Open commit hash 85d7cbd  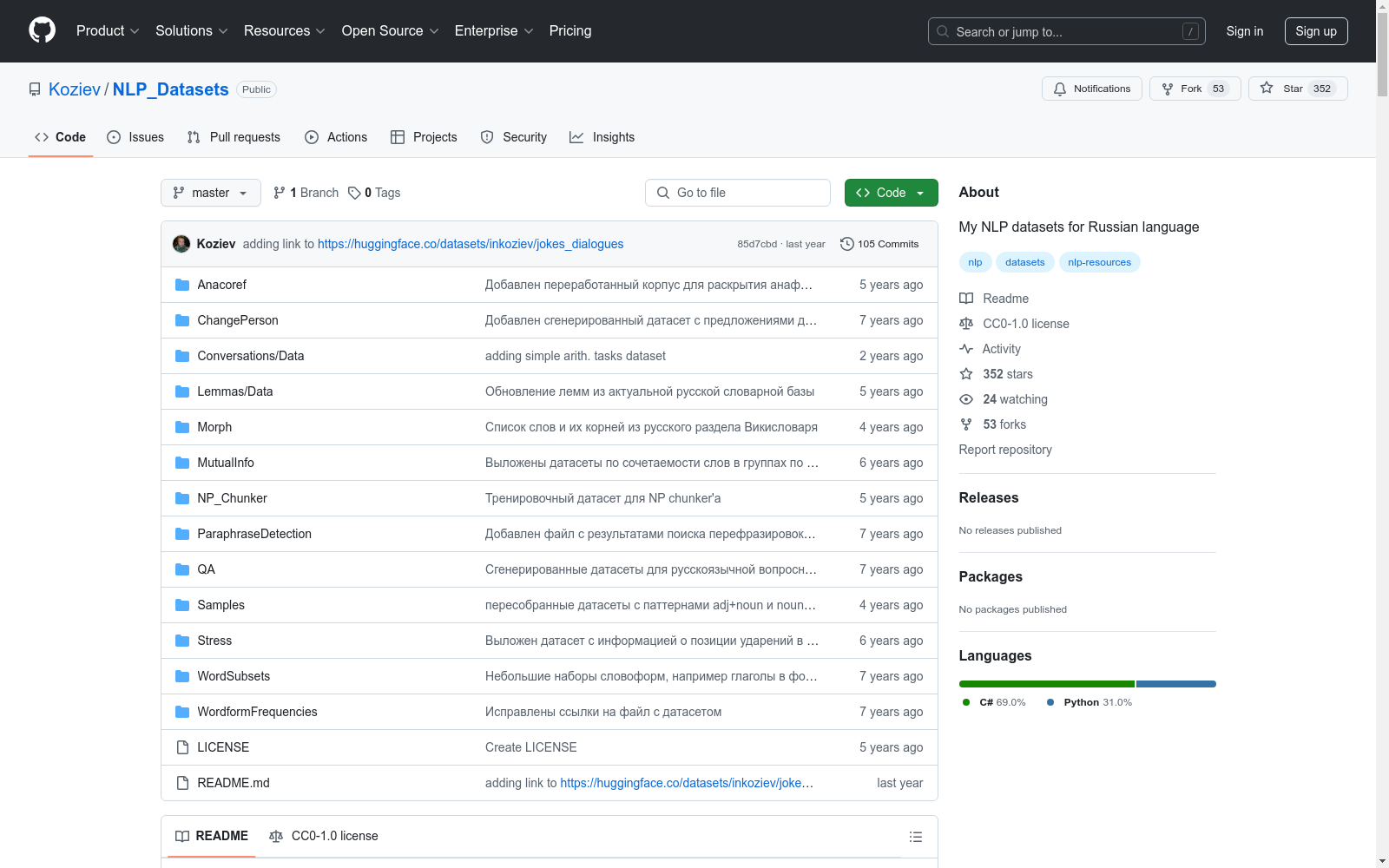[757, 244]
